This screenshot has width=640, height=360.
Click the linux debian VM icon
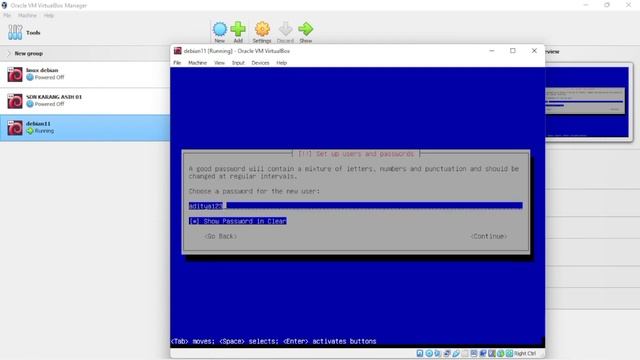coord(15,74)
